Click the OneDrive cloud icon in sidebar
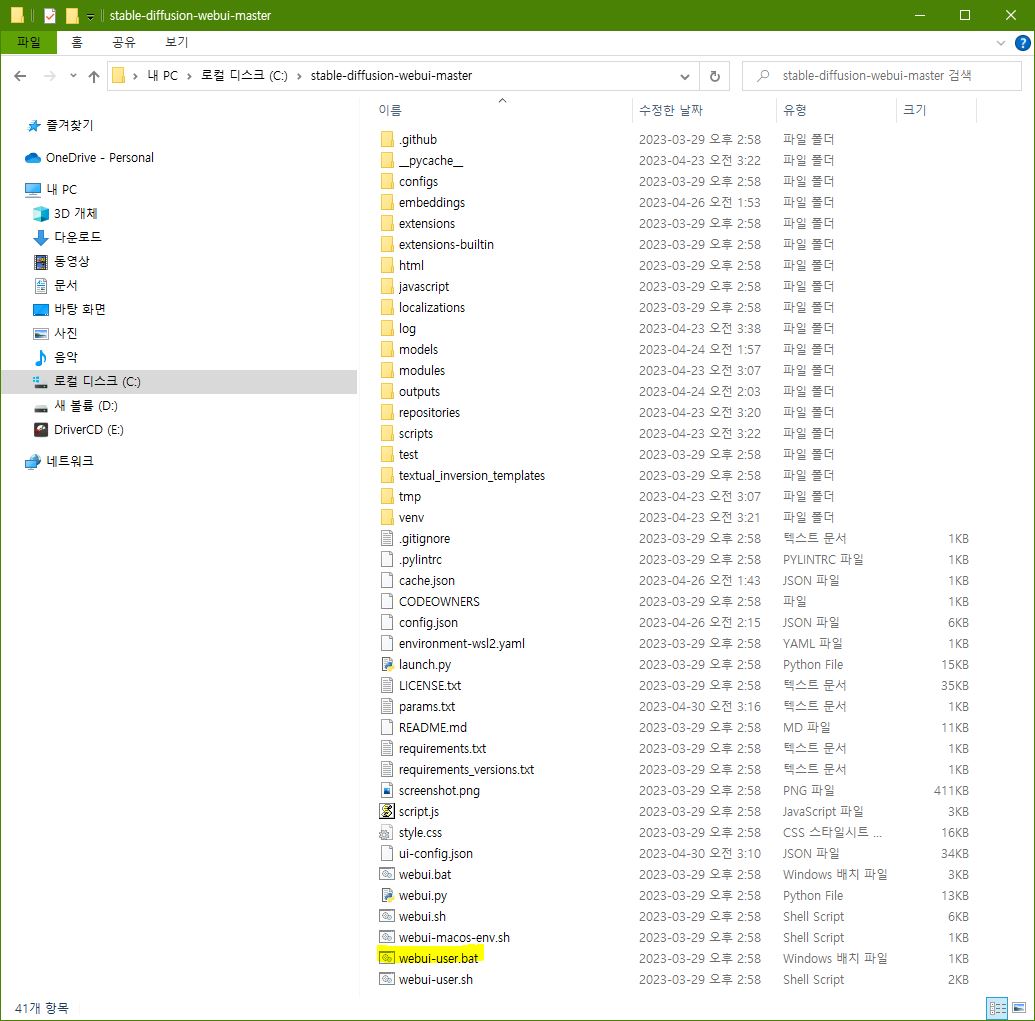This screenshot has height=1021, width=1035. (x=33, y=158)
